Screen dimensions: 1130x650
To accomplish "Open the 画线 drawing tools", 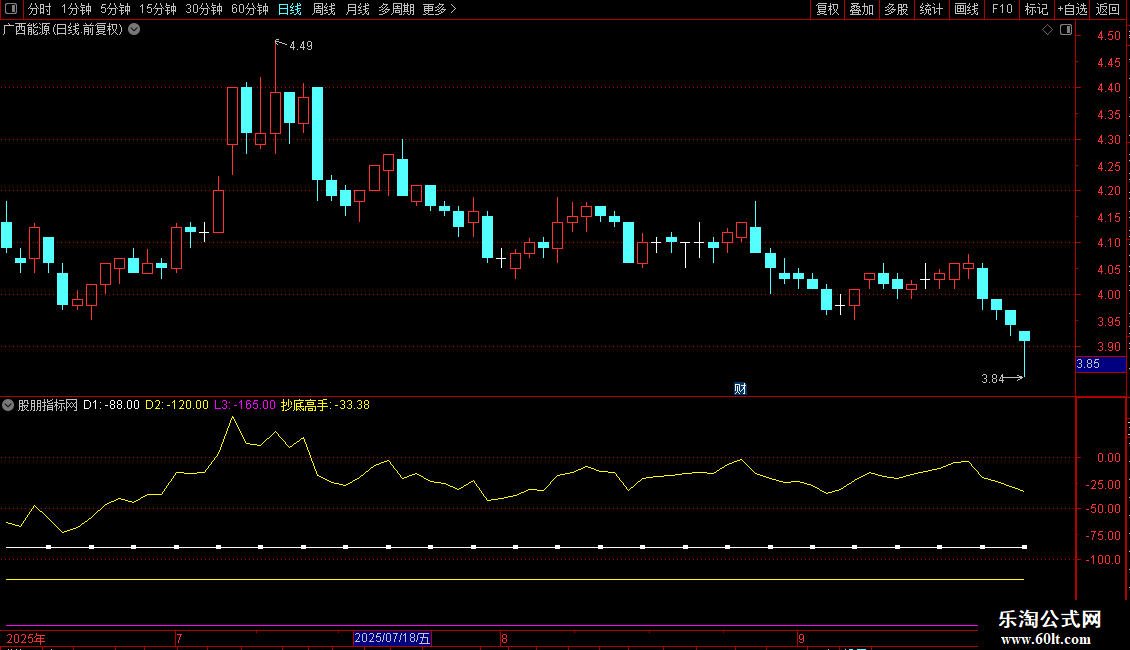I will point(966,9).
